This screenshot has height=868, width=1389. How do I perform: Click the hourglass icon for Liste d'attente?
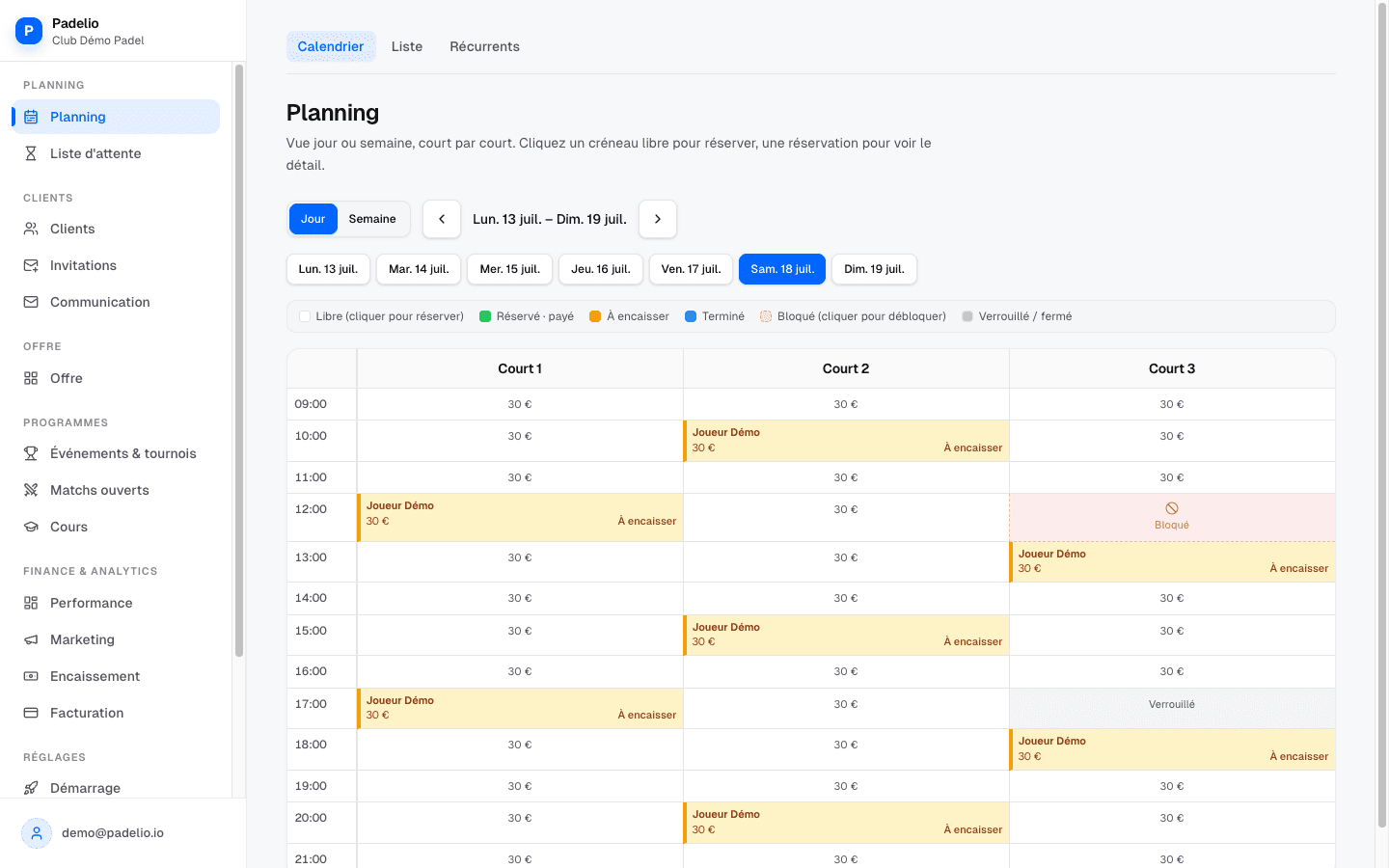pos(31,153)
